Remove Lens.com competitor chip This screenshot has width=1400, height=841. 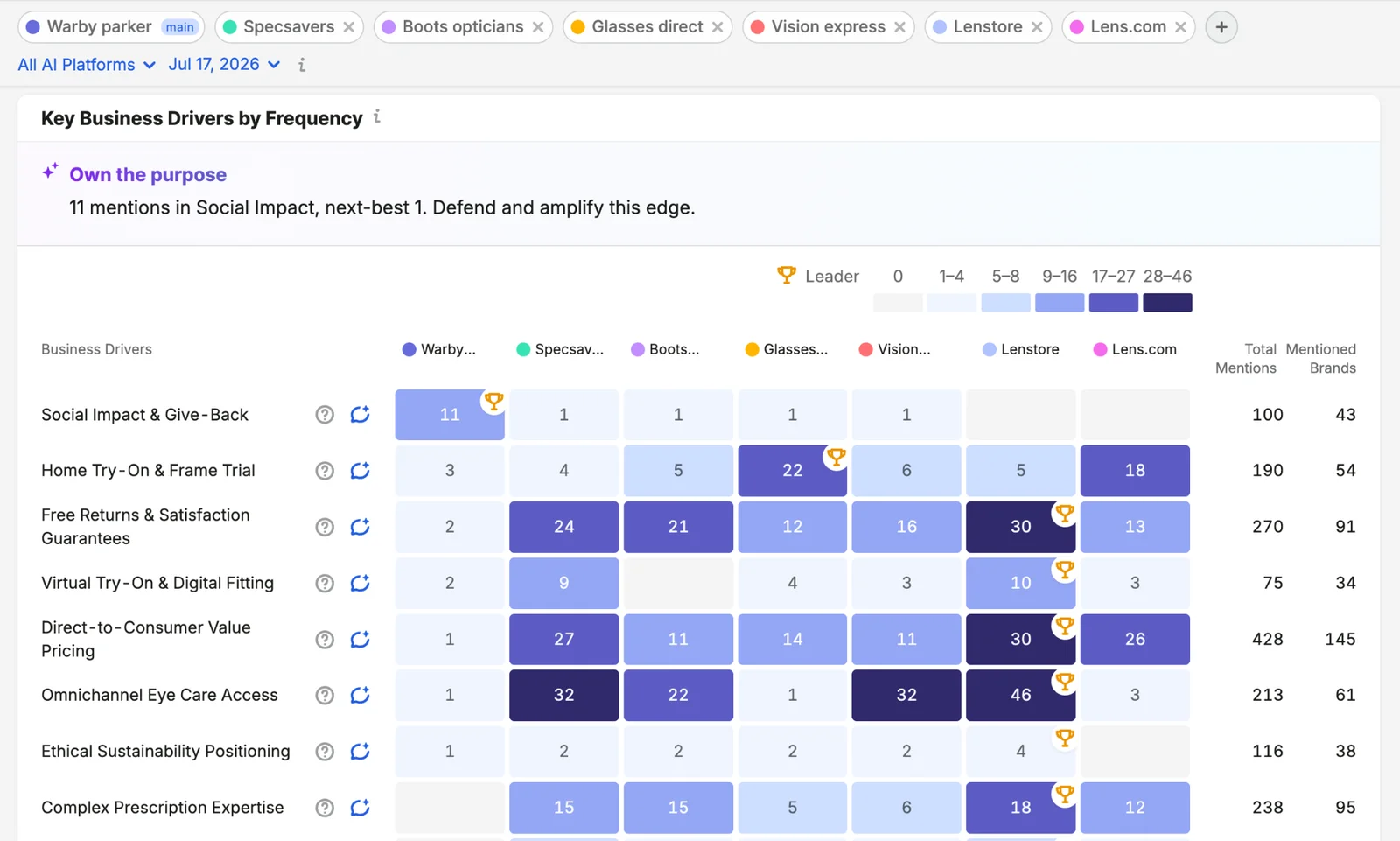pos(1180,27)
